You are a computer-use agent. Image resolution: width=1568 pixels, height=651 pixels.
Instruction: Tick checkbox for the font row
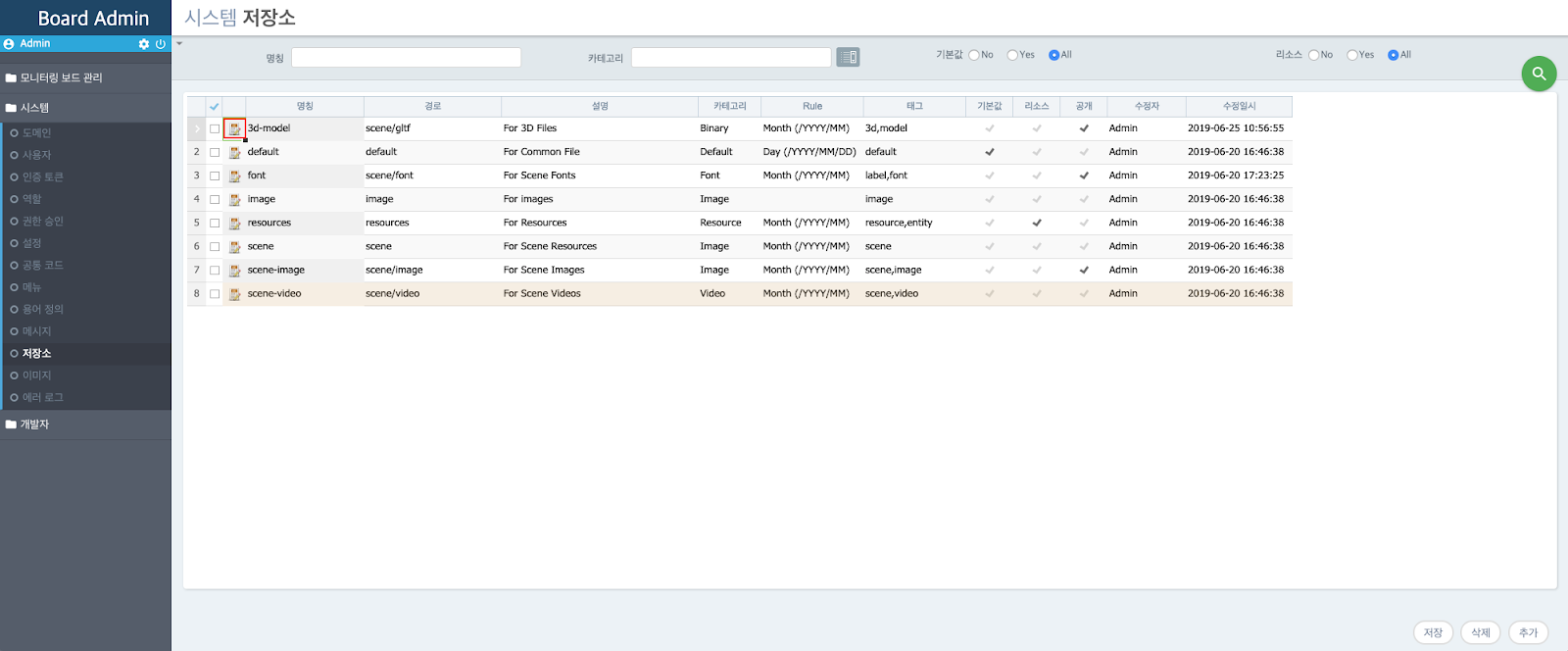pos(214,175)
